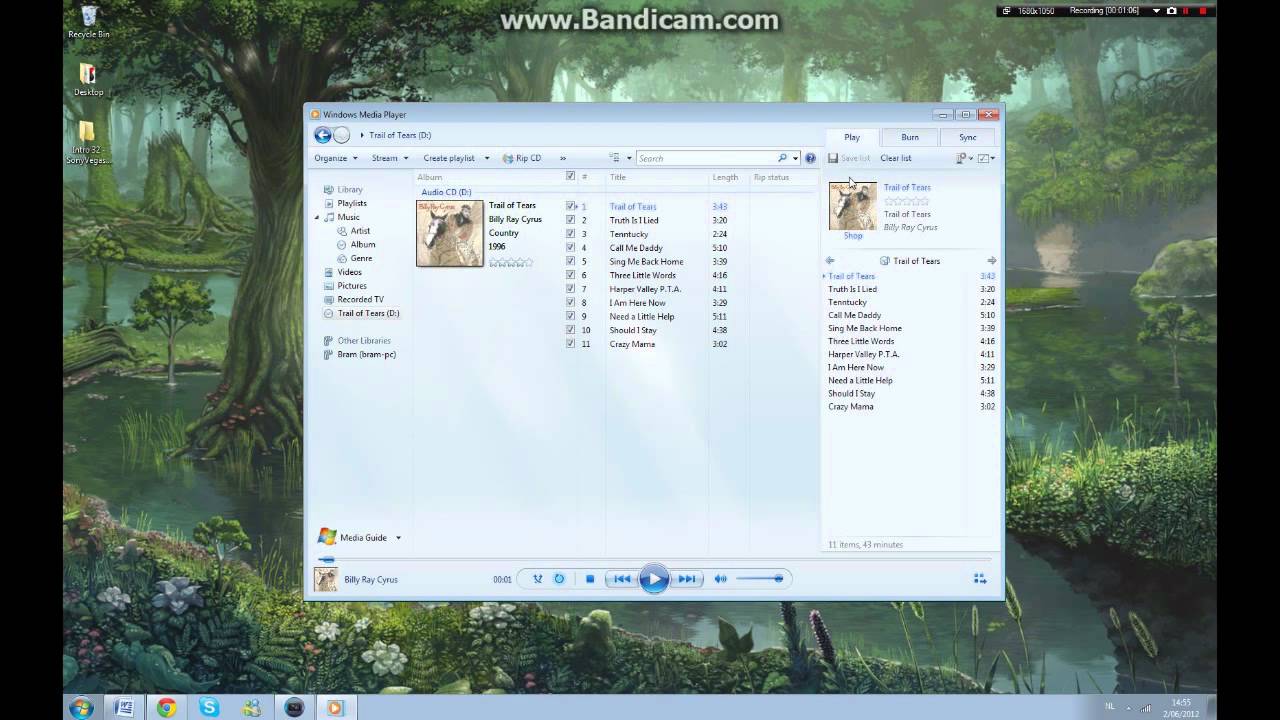Open the Help question mark icon

810,158
